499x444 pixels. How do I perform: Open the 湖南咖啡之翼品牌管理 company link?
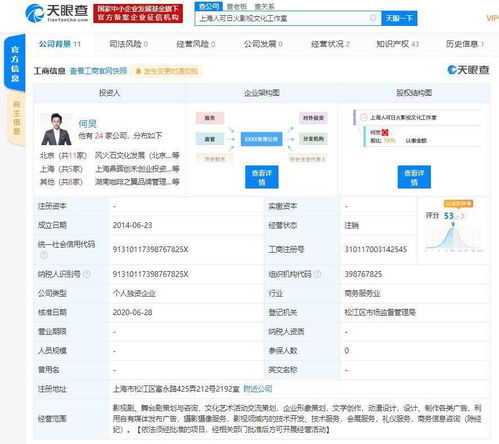tap(137, 182)
